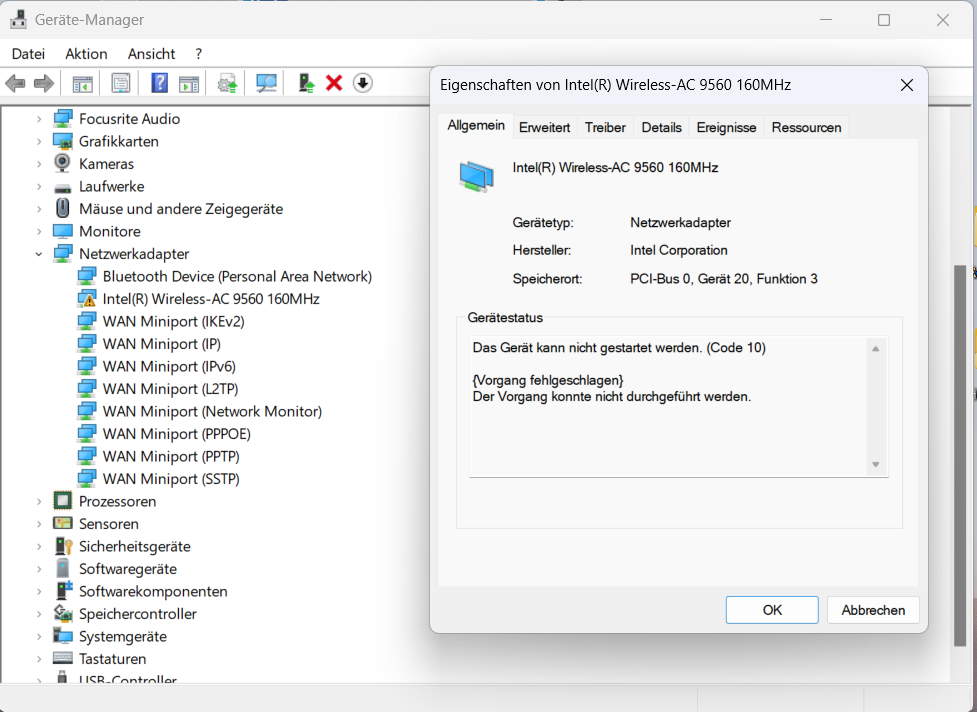The width and height of the screenshot is (977, 712).
Task: Open the Aktion menu
Action: pyautogui.click(x=86, y=54)
